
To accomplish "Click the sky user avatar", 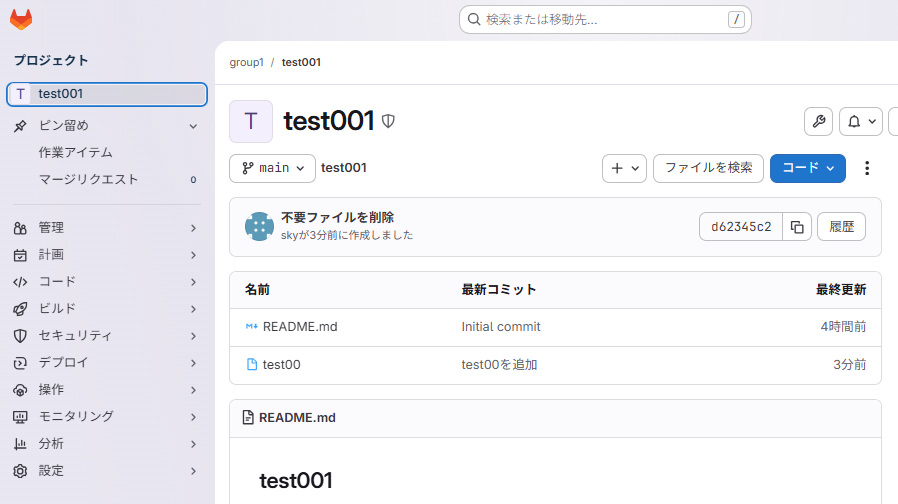I will [x=260, y=226].
